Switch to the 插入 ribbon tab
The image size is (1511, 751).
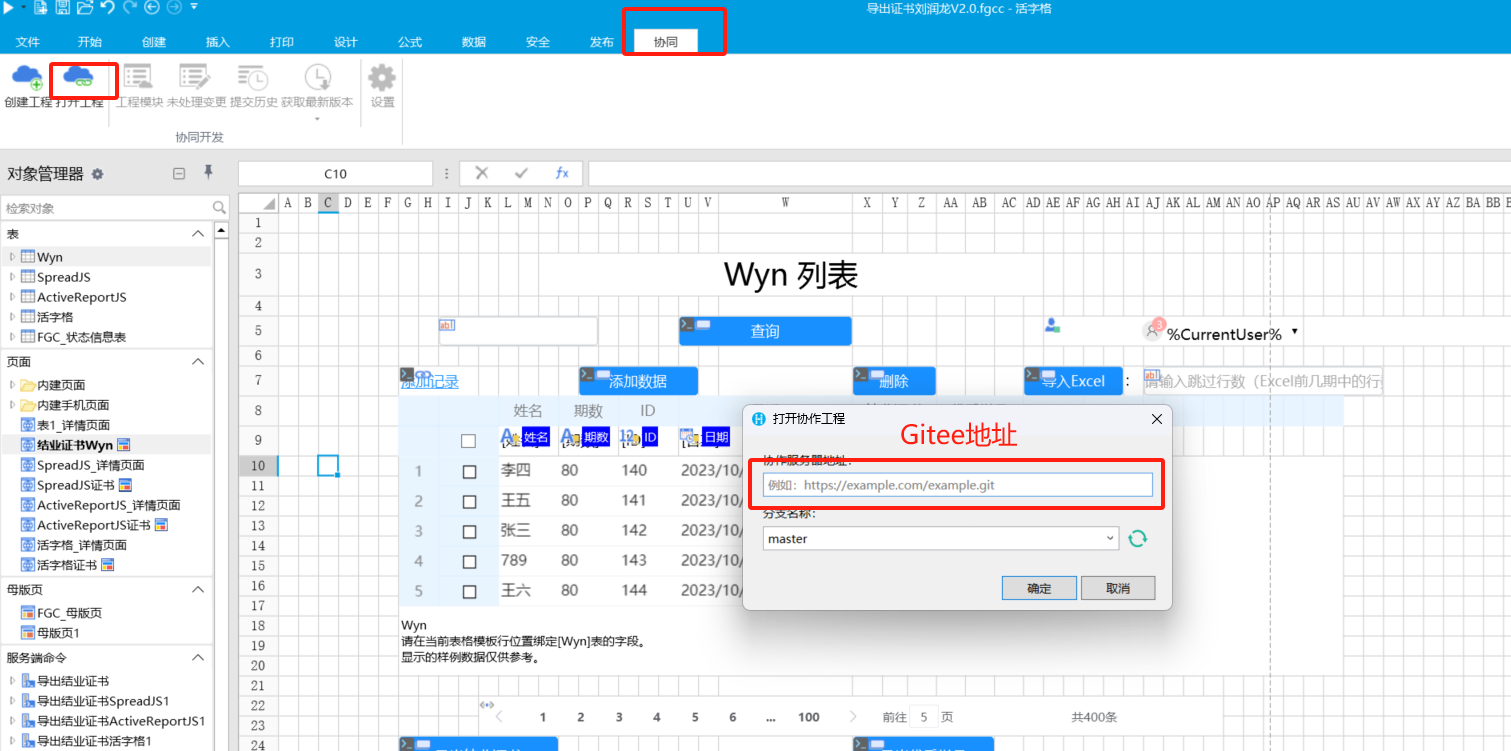click(218, 42)
